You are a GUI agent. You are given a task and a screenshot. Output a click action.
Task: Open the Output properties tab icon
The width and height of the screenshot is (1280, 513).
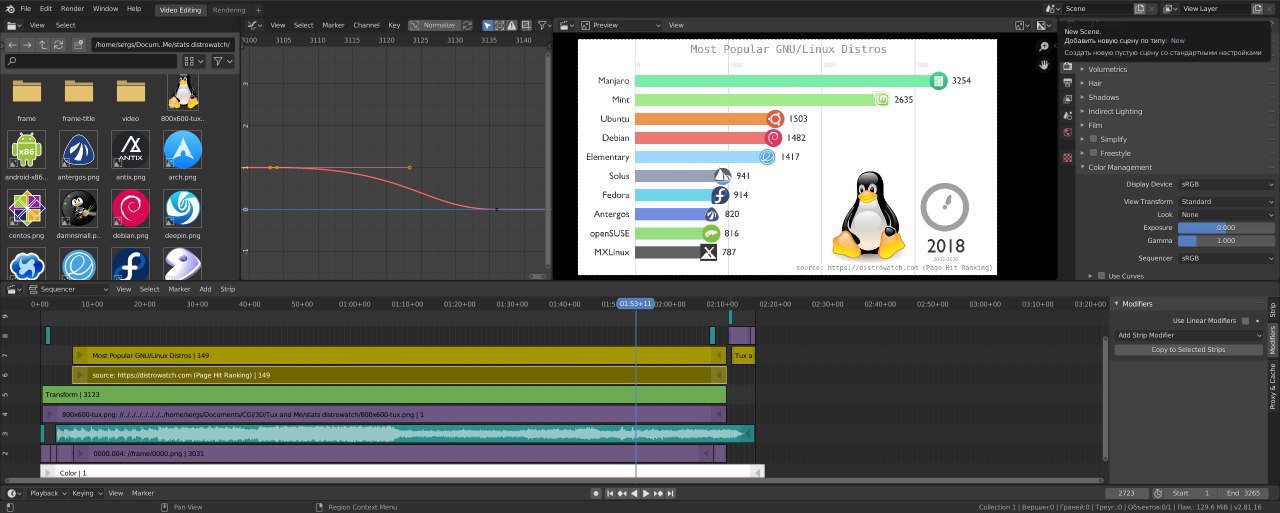(x=1068, y=81)
